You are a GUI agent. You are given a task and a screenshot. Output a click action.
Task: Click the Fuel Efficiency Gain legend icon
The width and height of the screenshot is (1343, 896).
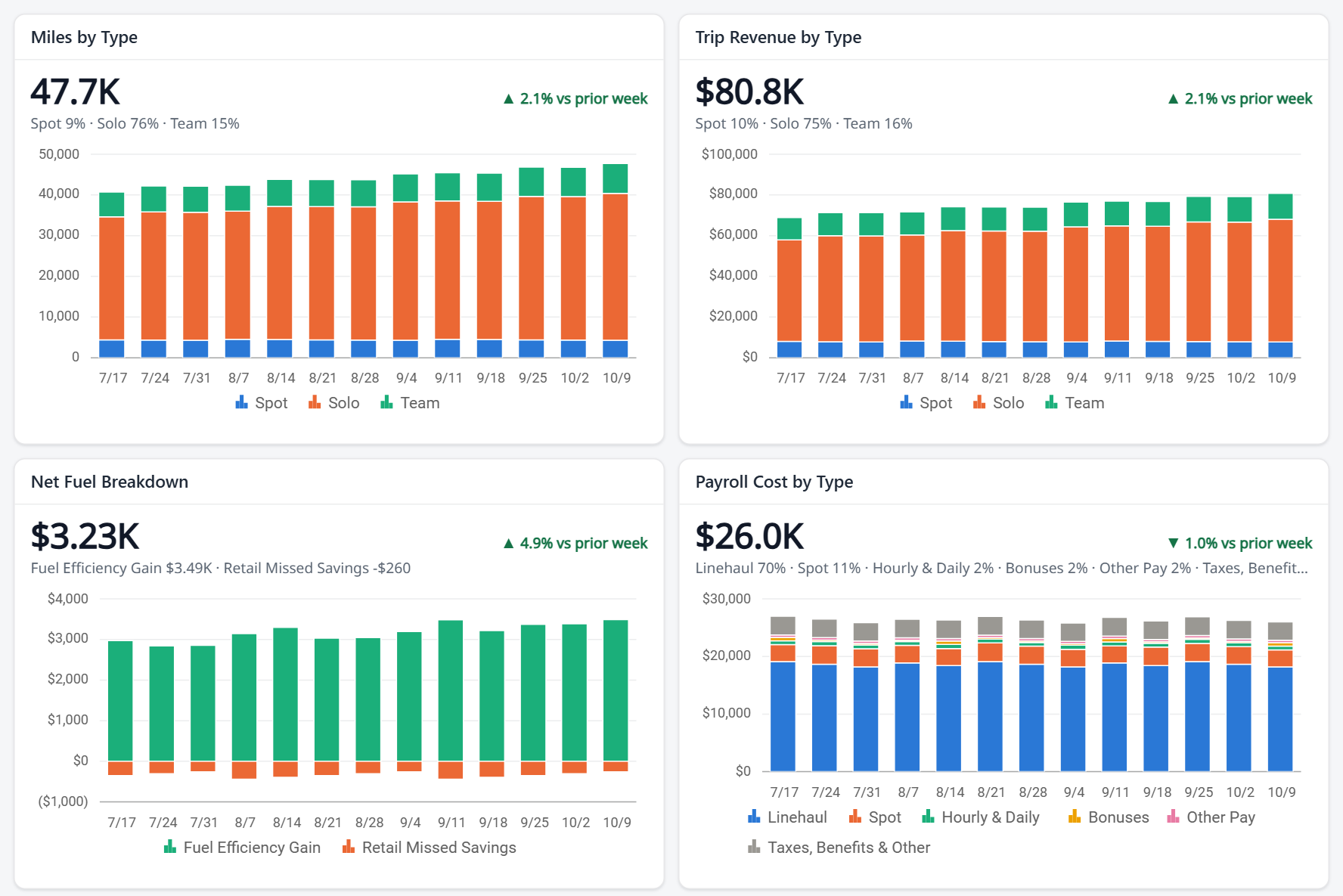(x=170, y=847)
